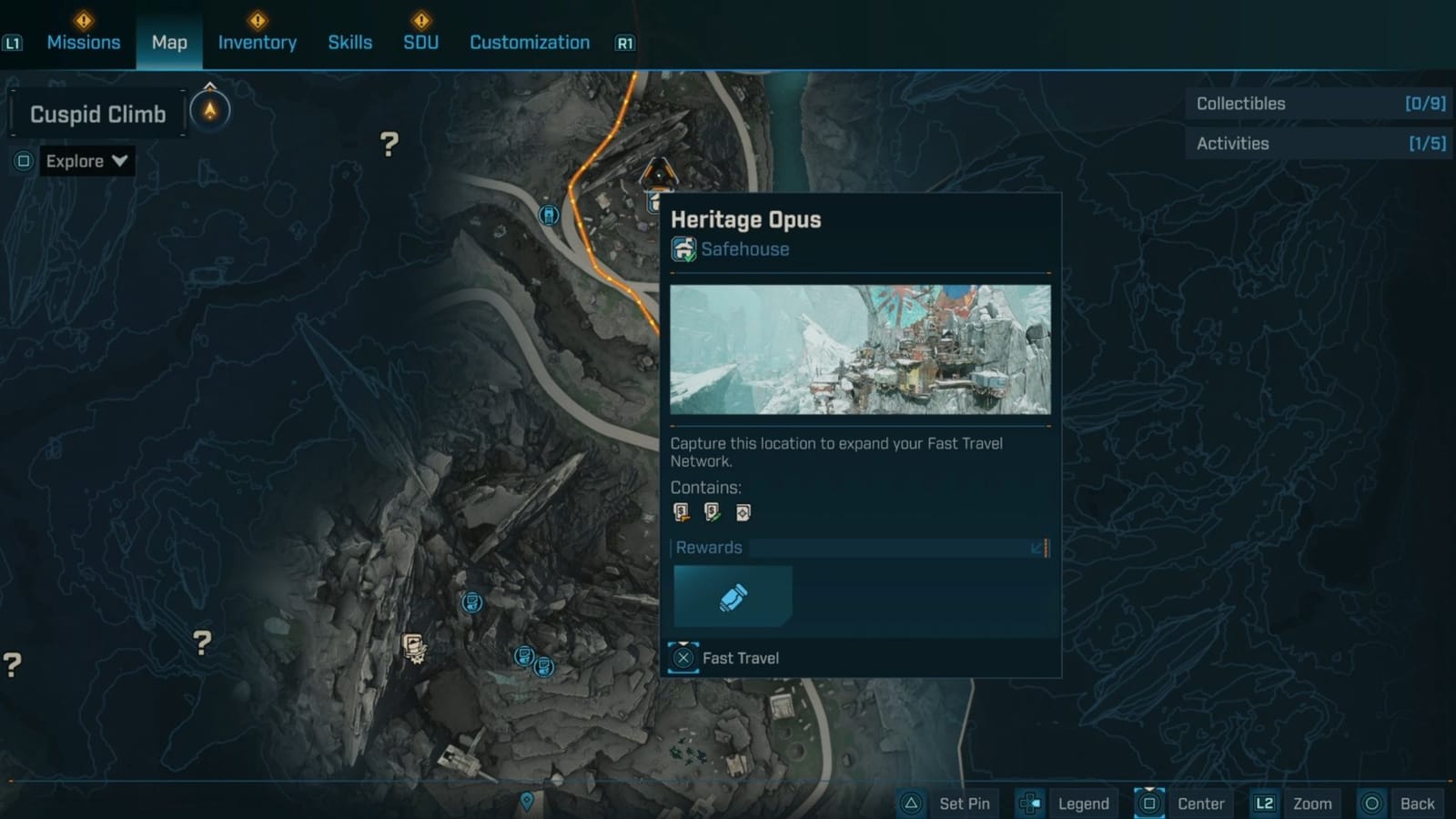Expand the Activities list

(1319, 144)
